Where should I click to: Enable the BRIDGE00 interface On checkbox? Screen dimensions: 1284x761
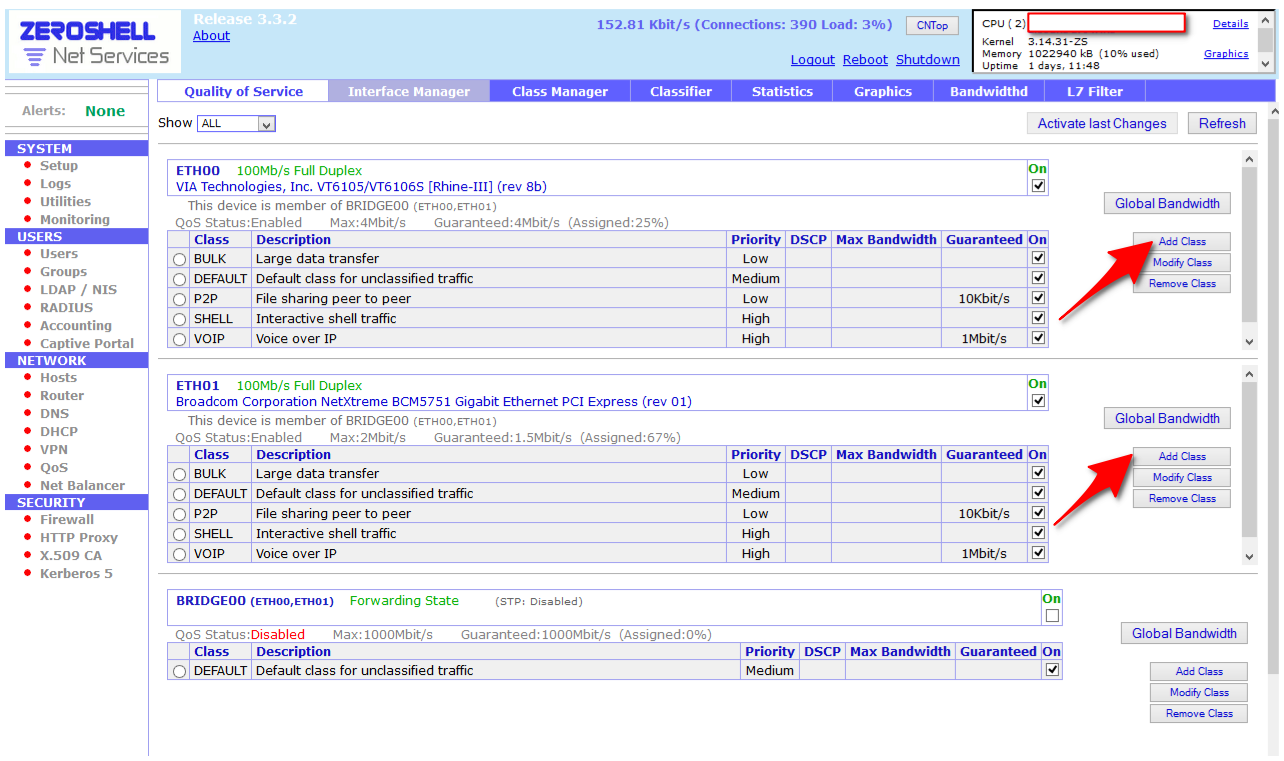click(x=1052, y=616)
